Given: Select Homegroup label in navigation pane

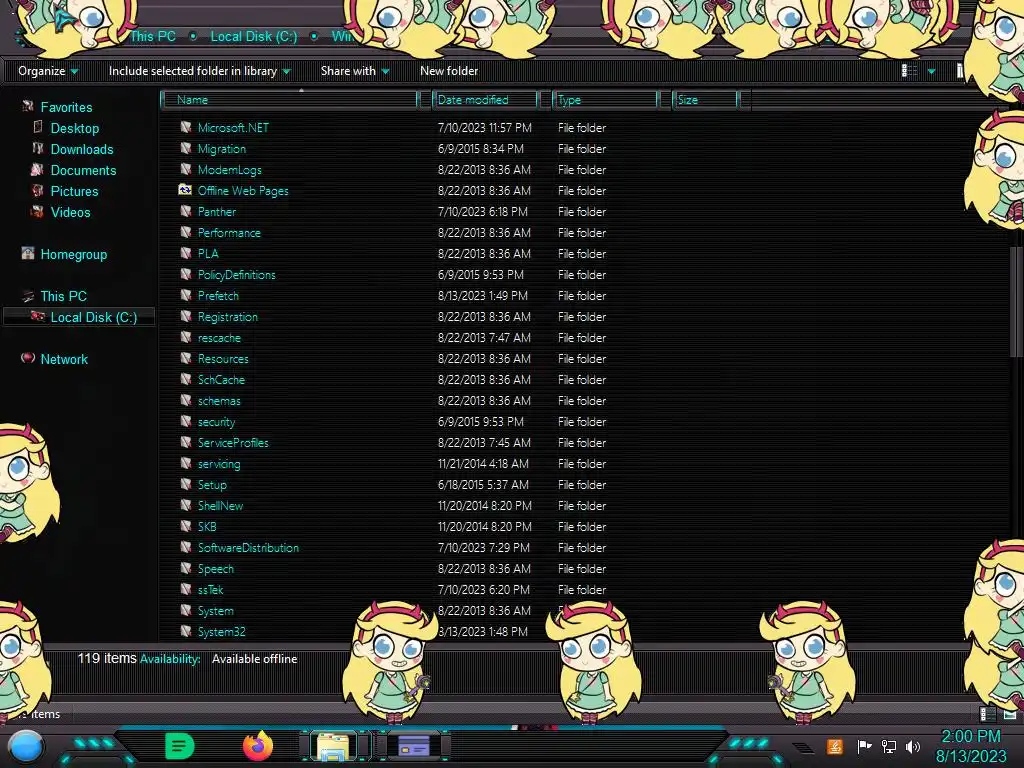Looking at the screenshot, I should 74,254.
